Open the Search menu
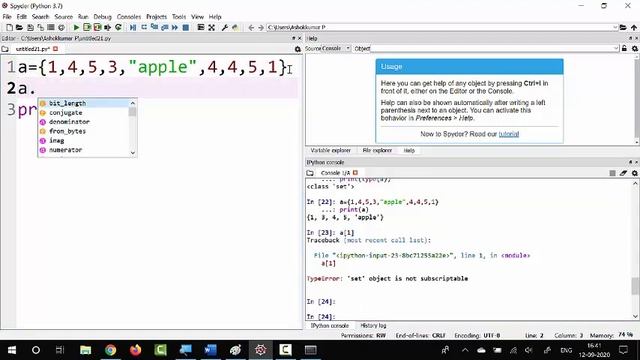 pos(40,17)
